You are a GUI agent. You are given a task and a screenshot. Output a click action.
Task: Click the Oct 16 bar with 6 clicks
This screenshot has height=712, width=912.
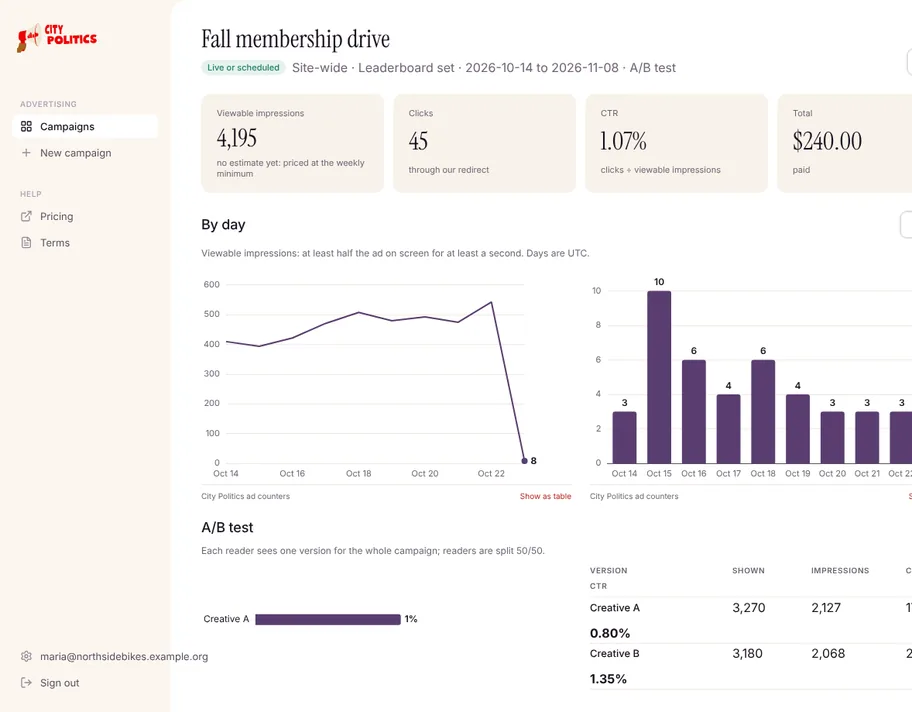point(693,411)
